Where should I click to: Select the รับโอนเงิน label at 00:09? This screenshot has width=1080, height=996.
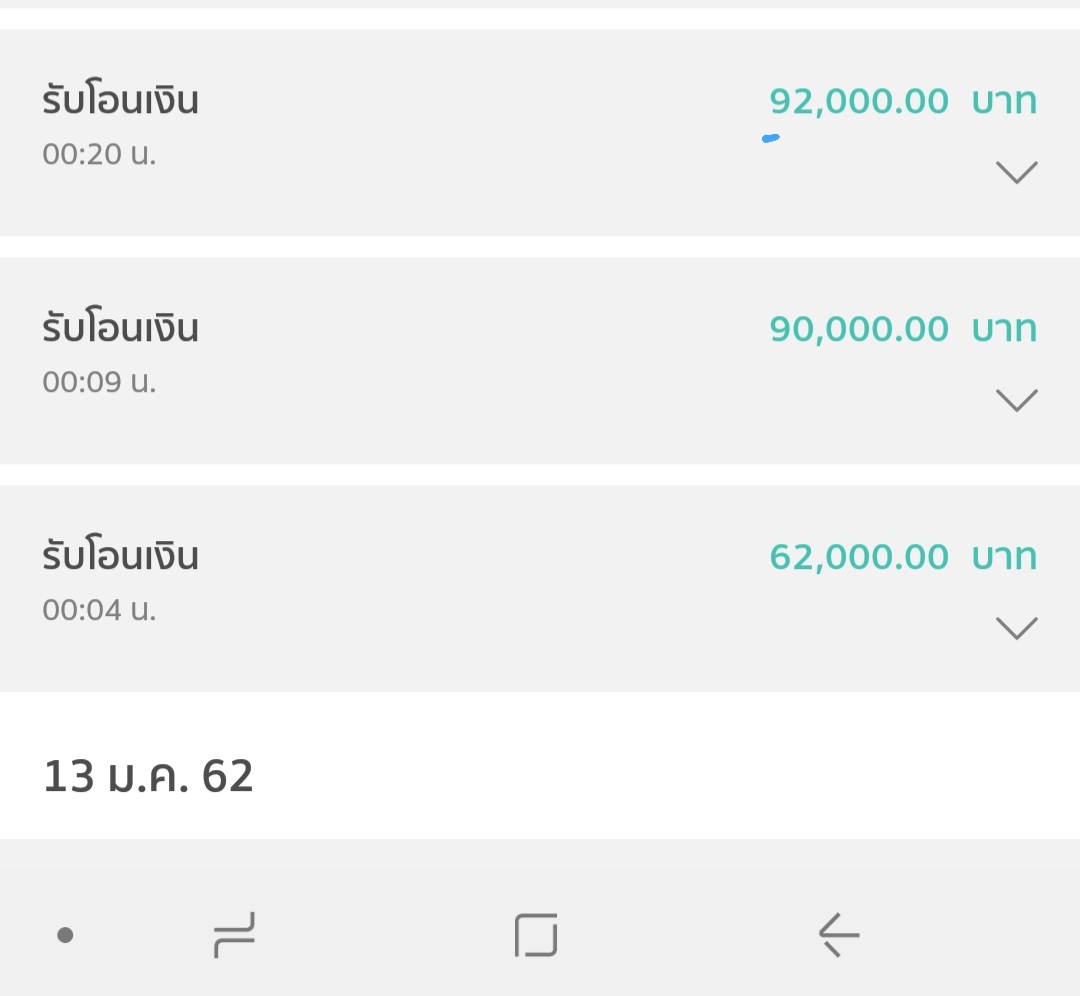[x=121, y=329]
